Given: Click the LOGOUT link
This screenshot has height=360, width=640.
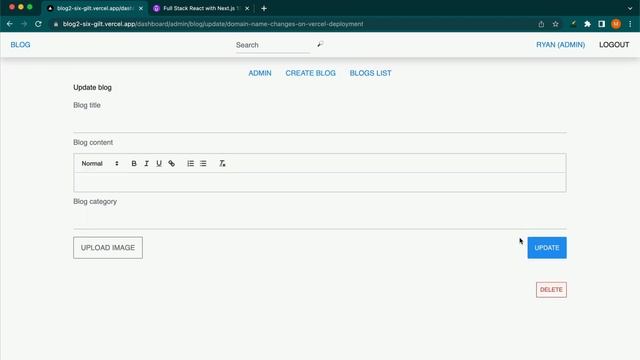Looking at the screenshot, I should [614, 45].
